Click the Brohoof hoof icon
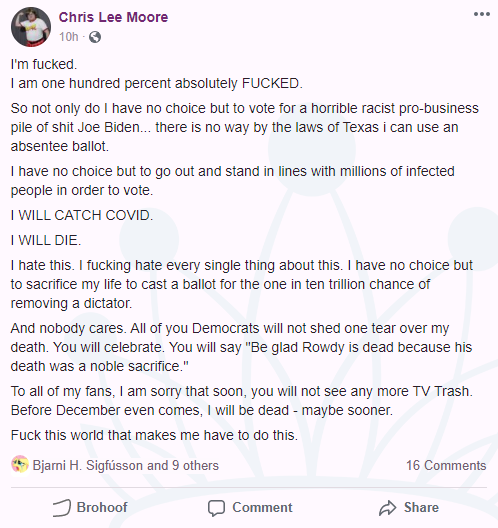Screen dimensions: 498x528 (x=62, y=508)
